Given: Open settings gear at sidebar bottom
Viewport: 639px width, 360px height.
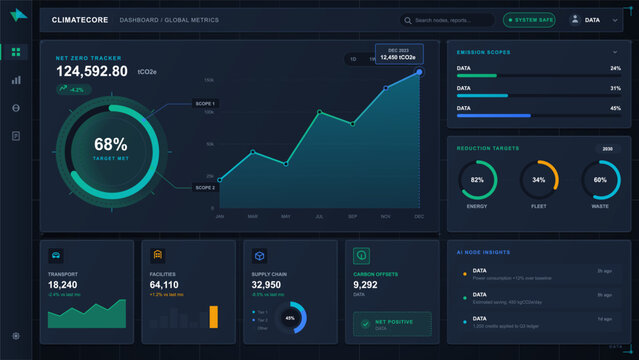Looking at the screenshot, I should point(16,336).
